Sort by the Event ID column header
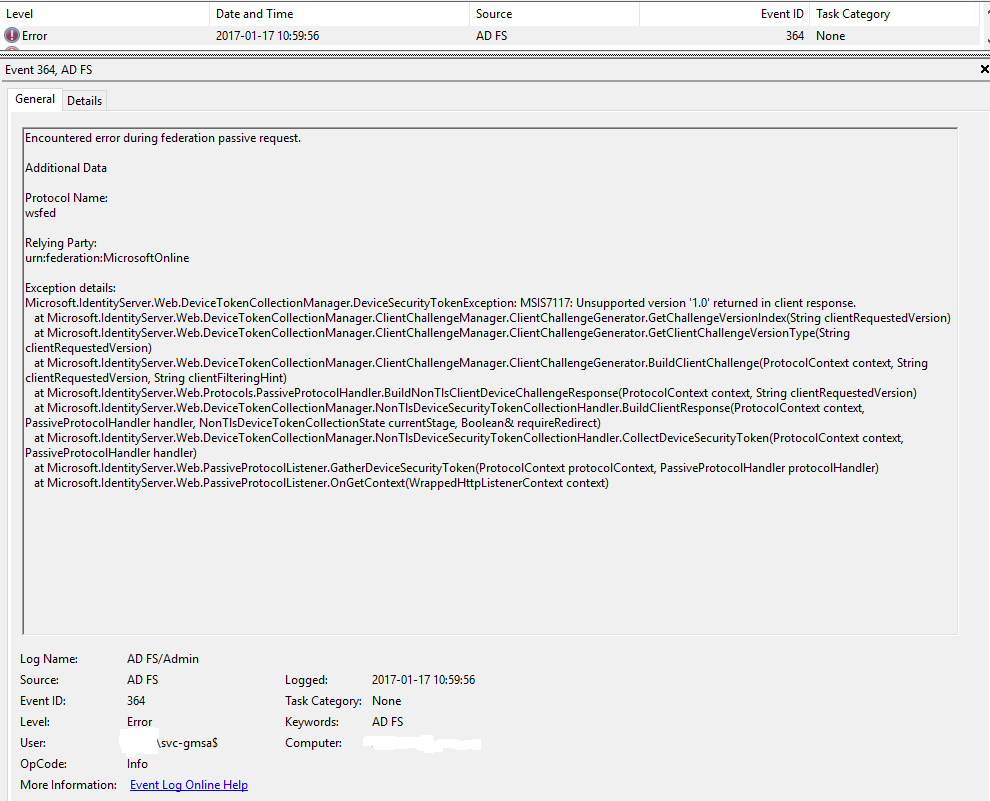This screenshot has height=801, width=990. coord(725,14)
